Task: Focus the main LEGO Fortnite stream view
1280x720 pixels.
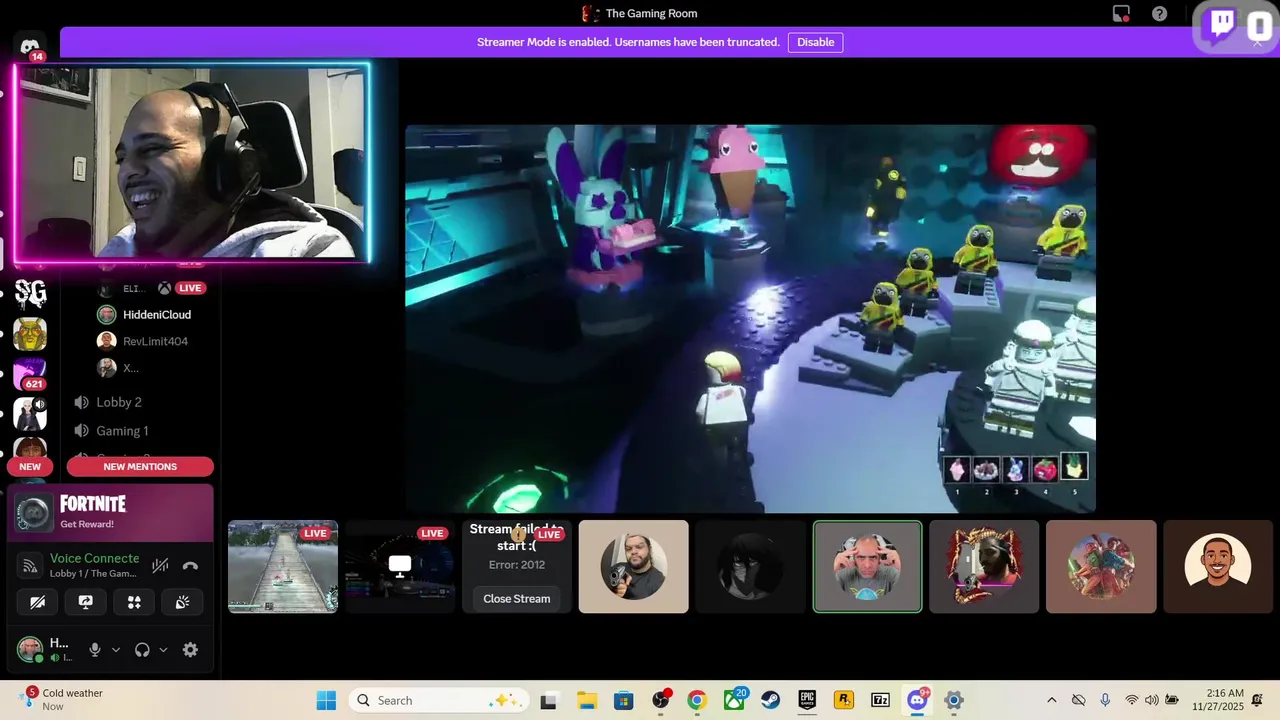Action: point(750,319)
